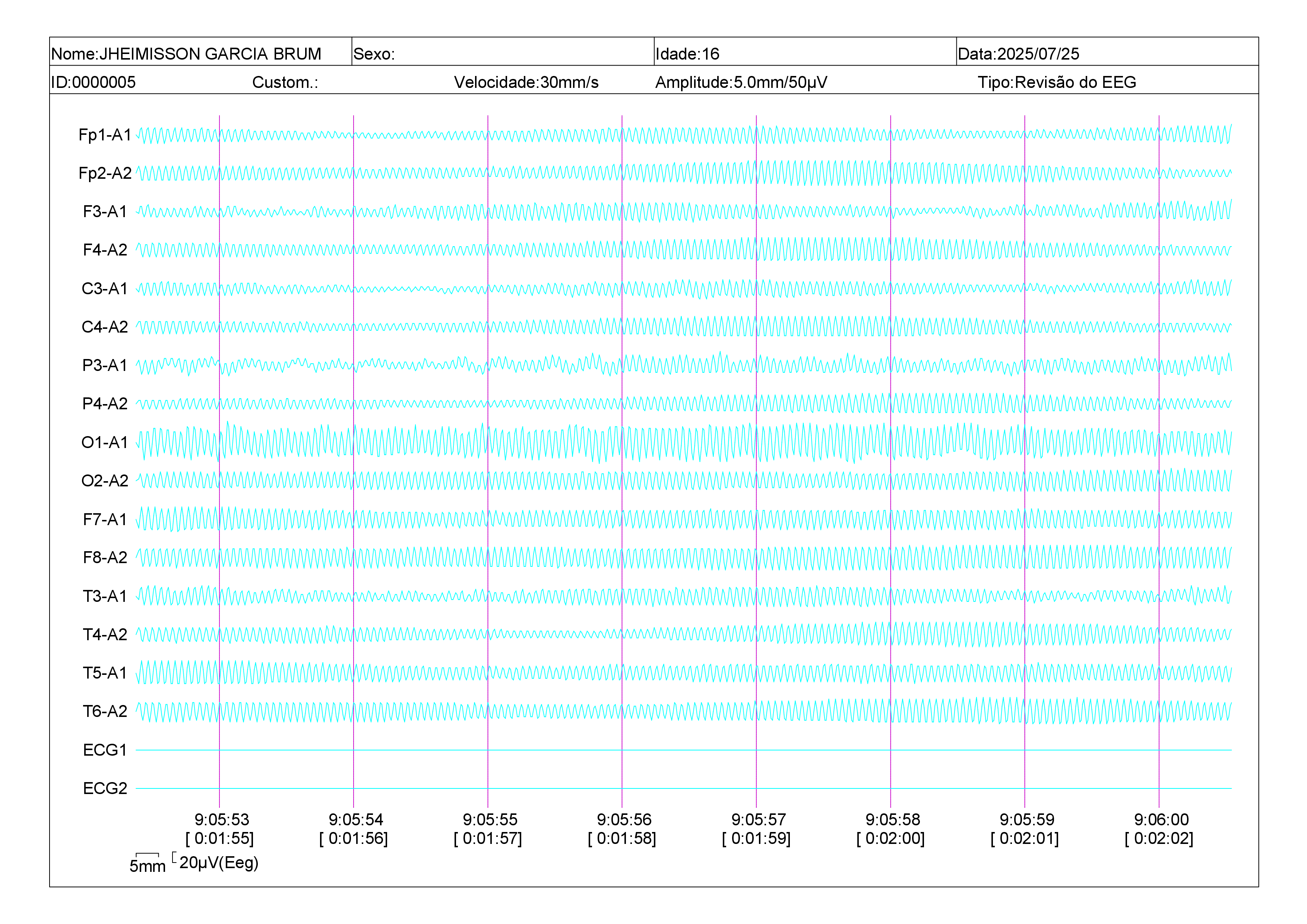Click the elapsed time [ 0:02:00]
Viewport: 1307px width, 924px height.
point(891,839)
